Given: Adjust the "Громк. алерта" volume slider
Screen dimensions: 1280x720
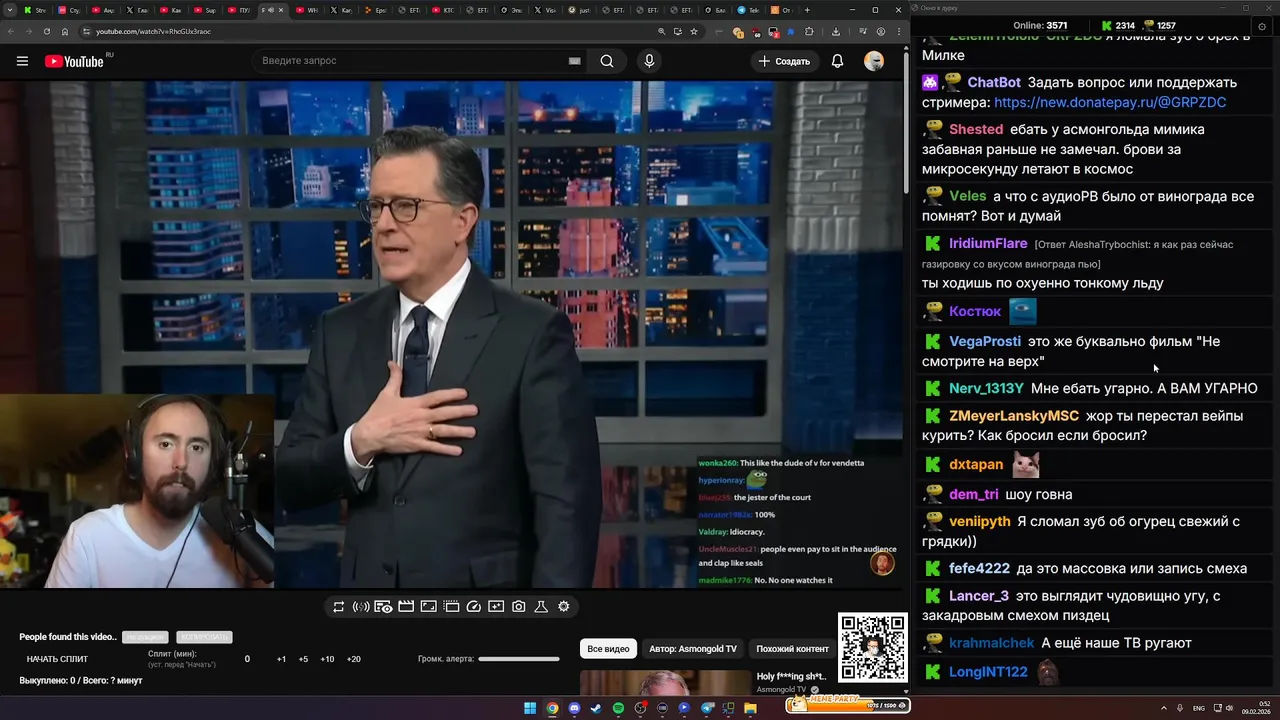Looking at the screenshot, I should [x=519, y=659].
